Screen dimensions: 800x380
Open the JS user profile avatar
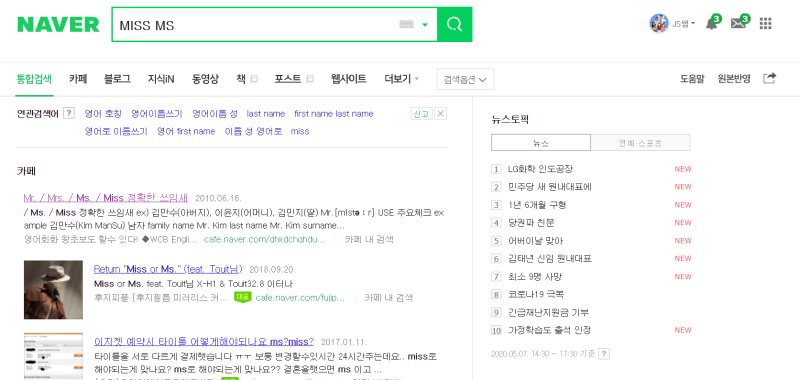point(659,23)
